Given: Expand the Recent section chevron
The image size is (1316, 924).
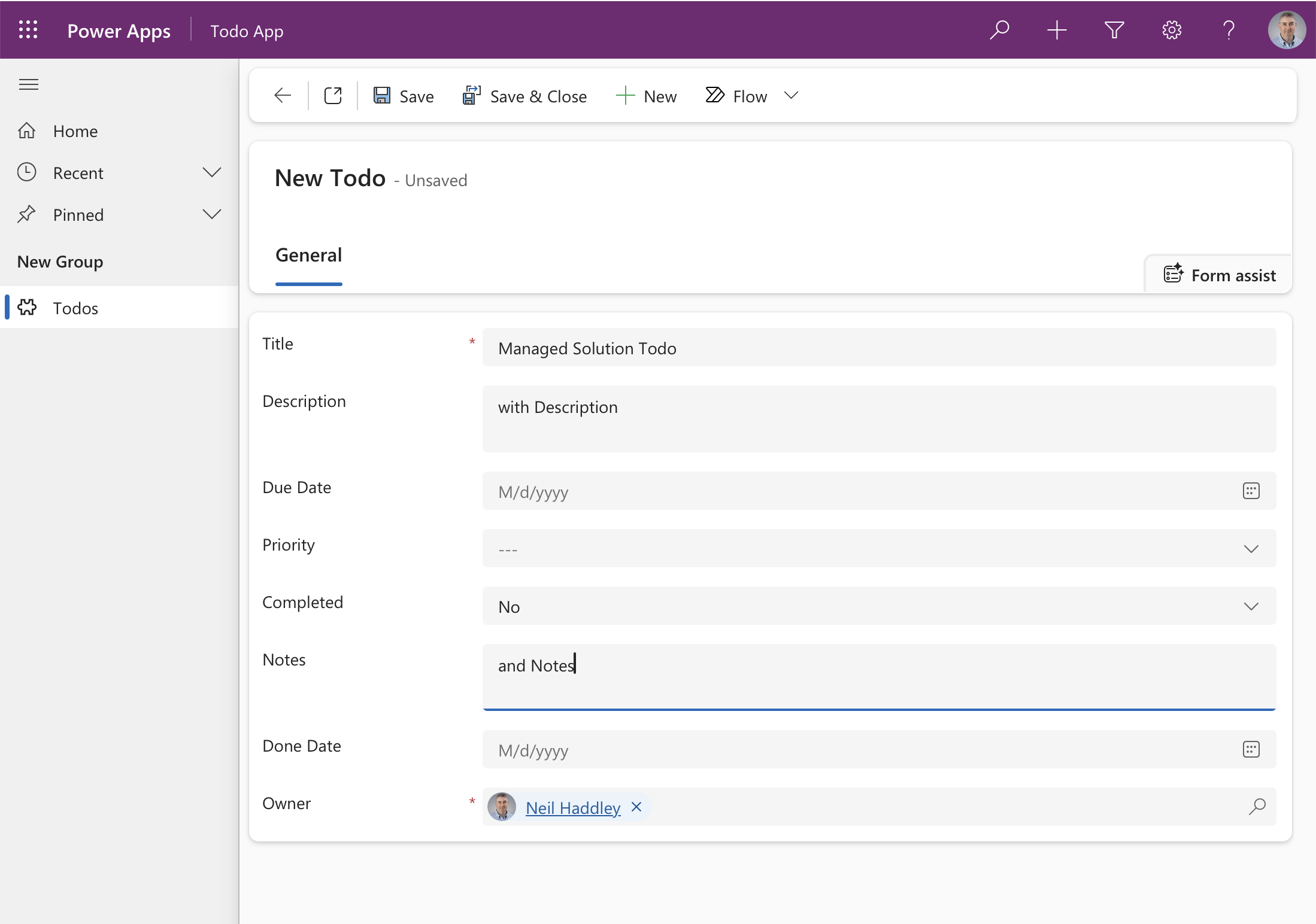Looking at the screenshot, I should coord(212,173).
